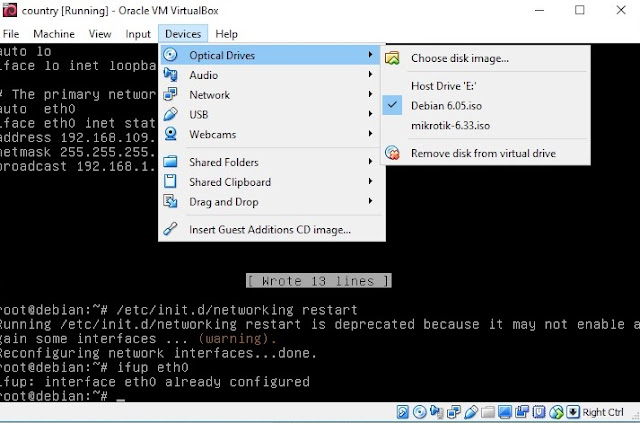
Task: Expand the Shared Clipboard submenu arrow
Action: click(370, 181)
